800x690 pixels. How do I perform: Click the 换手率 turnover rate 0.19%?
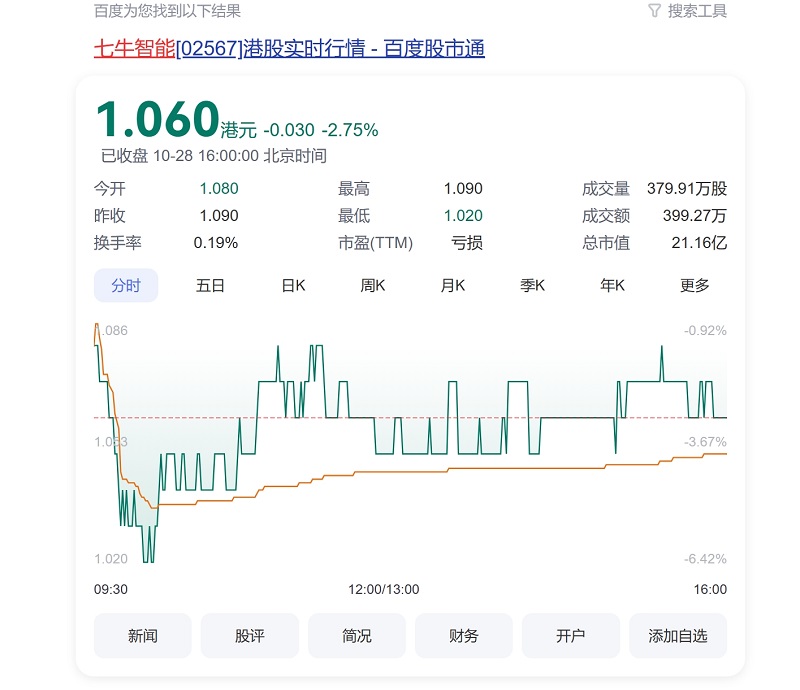coord(216,243)
